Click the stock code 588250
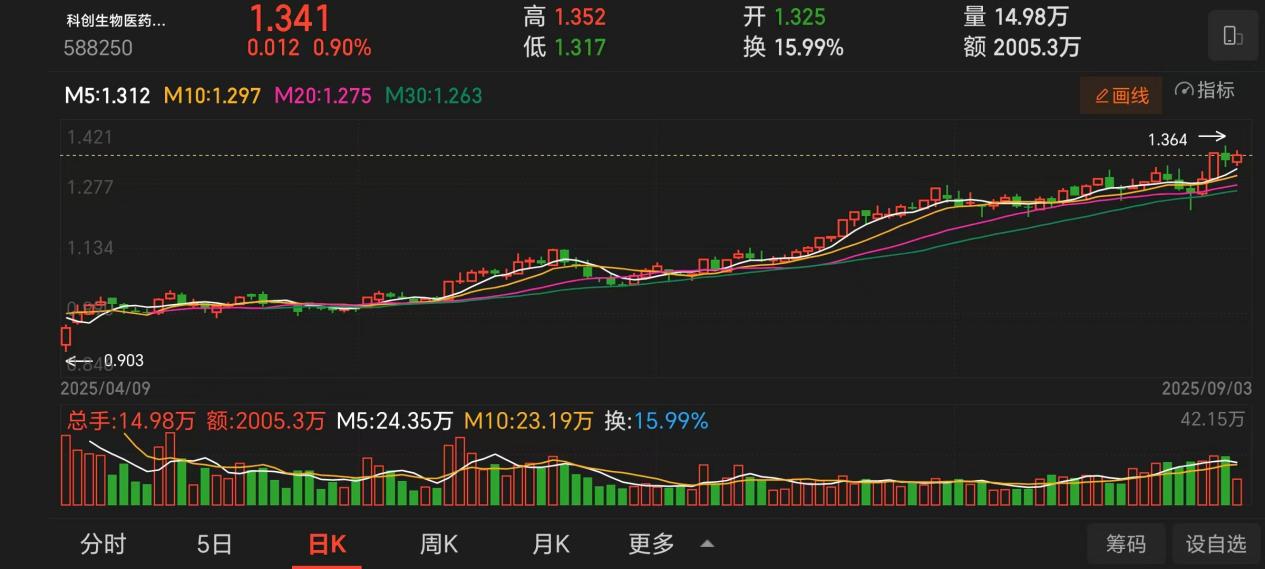This screenshot has height=569, width=1265. point(98,47)
